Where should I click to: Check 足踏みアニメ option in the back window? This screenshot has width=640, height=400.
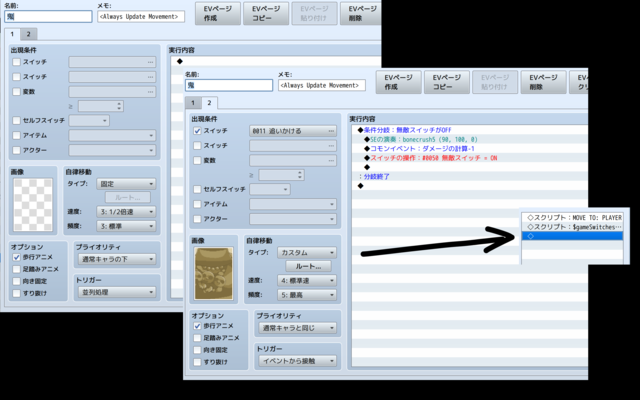click(16, 269)
